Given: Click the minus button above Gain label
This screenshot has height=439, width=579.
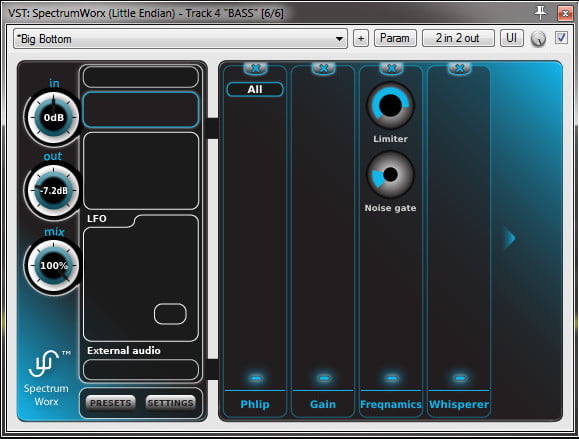Looking at the screenshot, I should click(x=324, y=378).
